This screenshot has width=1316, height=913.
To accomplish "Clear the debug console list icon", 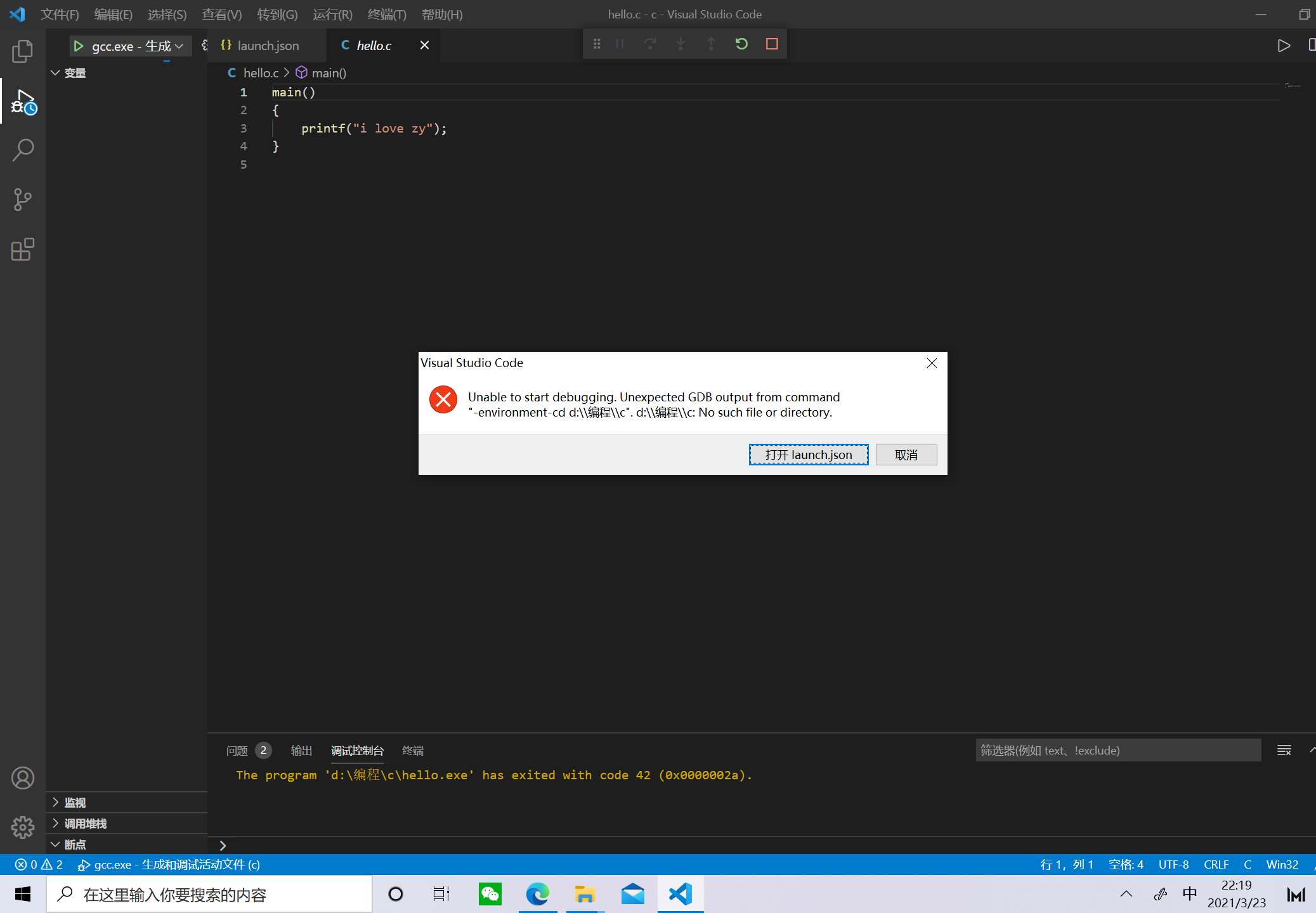I will pyautogui.click(x=1284, y=751).
